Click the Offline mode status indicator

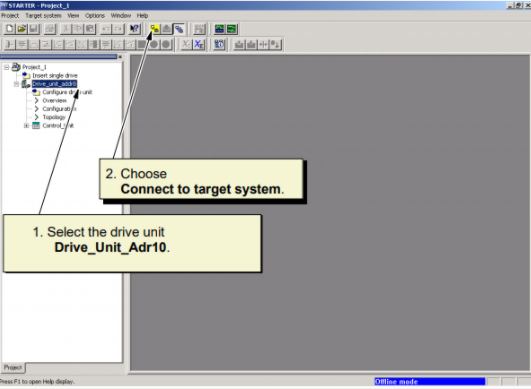[x=429, y=382]
